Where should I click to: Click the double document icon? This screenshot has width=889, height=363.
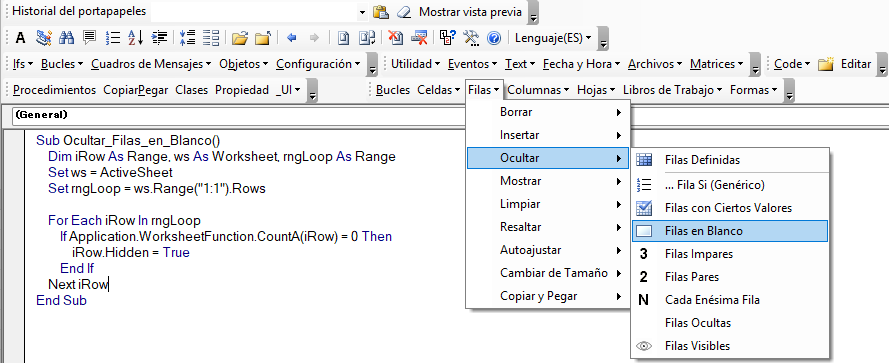click(367, 38)
